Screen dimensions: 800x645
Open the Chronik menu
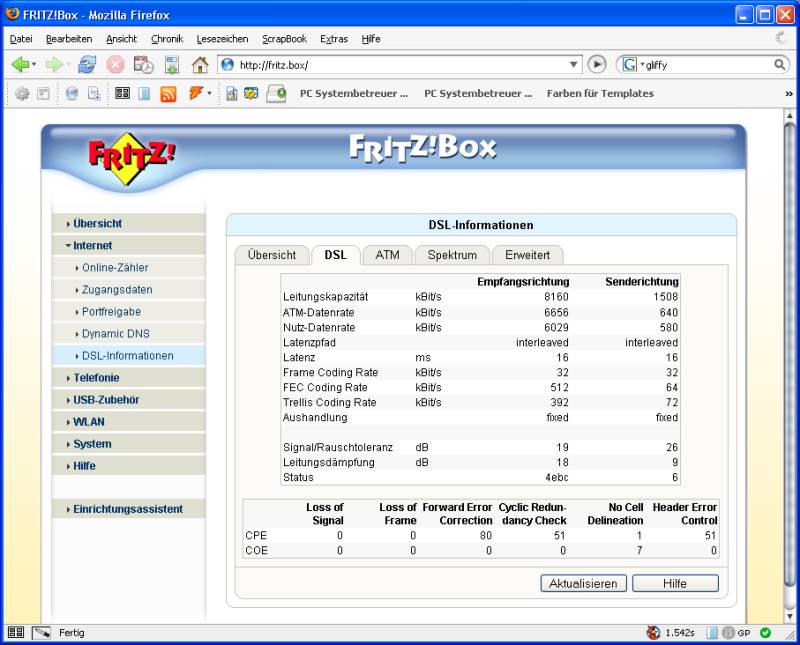(x=167, y=39)
